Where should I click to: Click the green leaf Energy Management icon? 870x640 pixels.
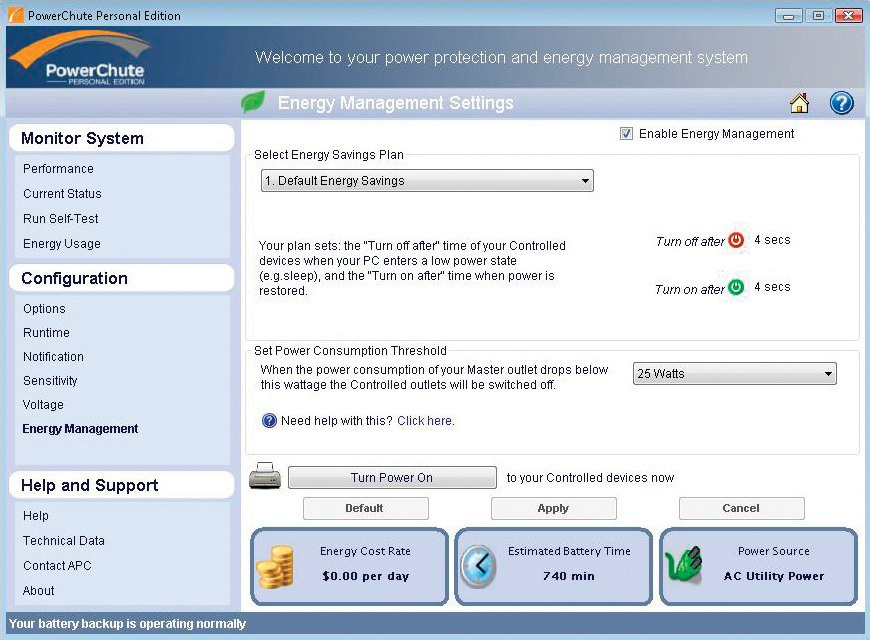[253, 102]
